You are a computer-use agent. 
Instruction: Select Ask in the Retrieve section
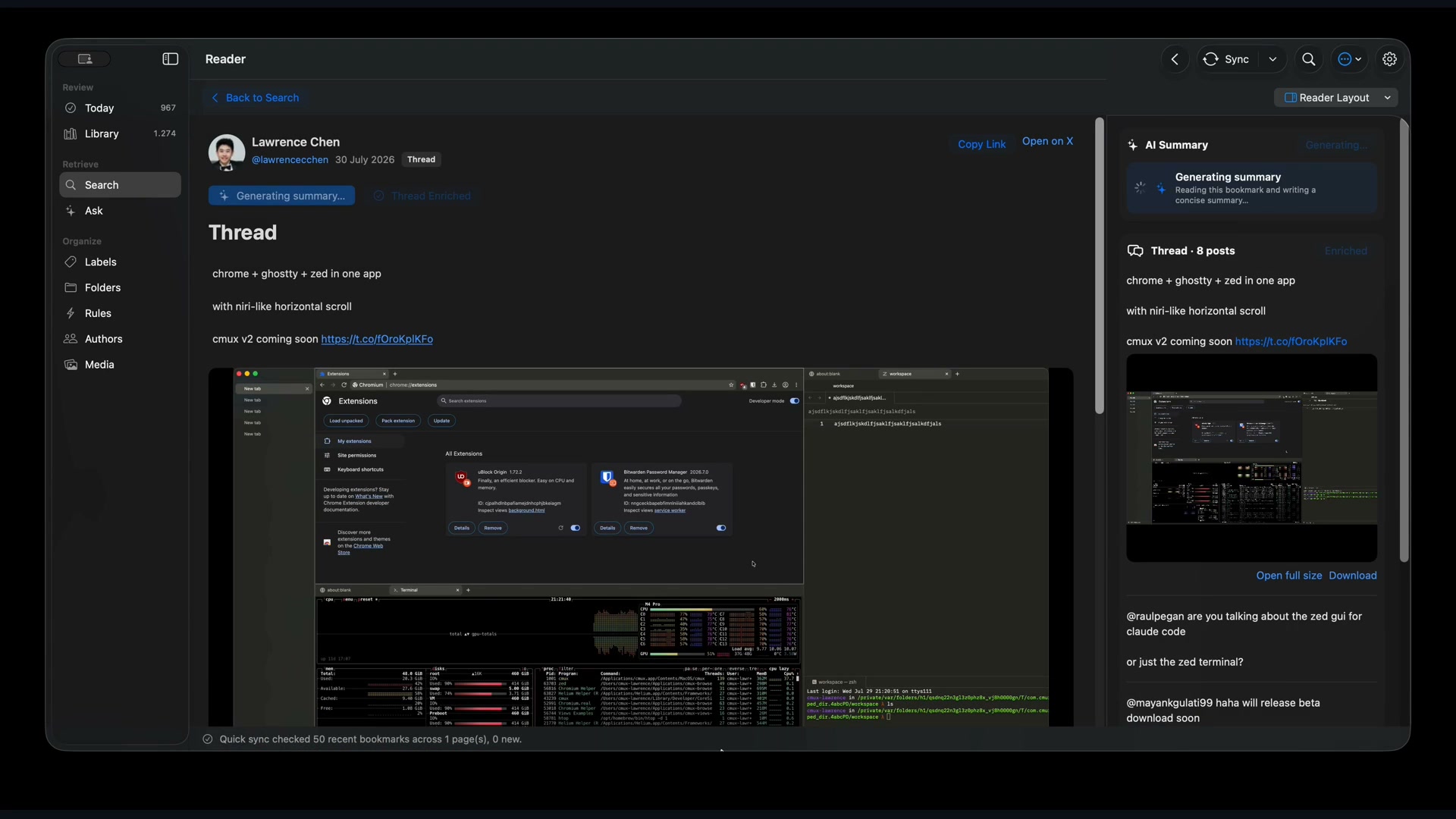point(121,211)
